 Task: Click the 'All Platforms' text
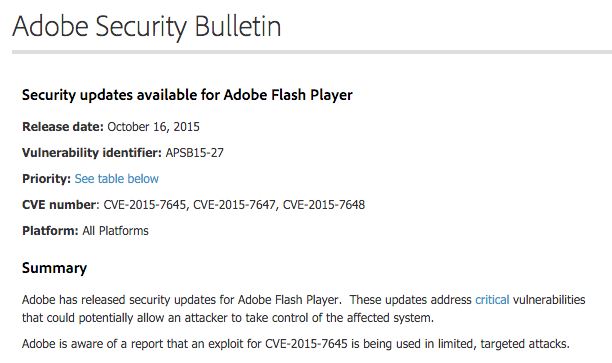[x=116, y=231]
